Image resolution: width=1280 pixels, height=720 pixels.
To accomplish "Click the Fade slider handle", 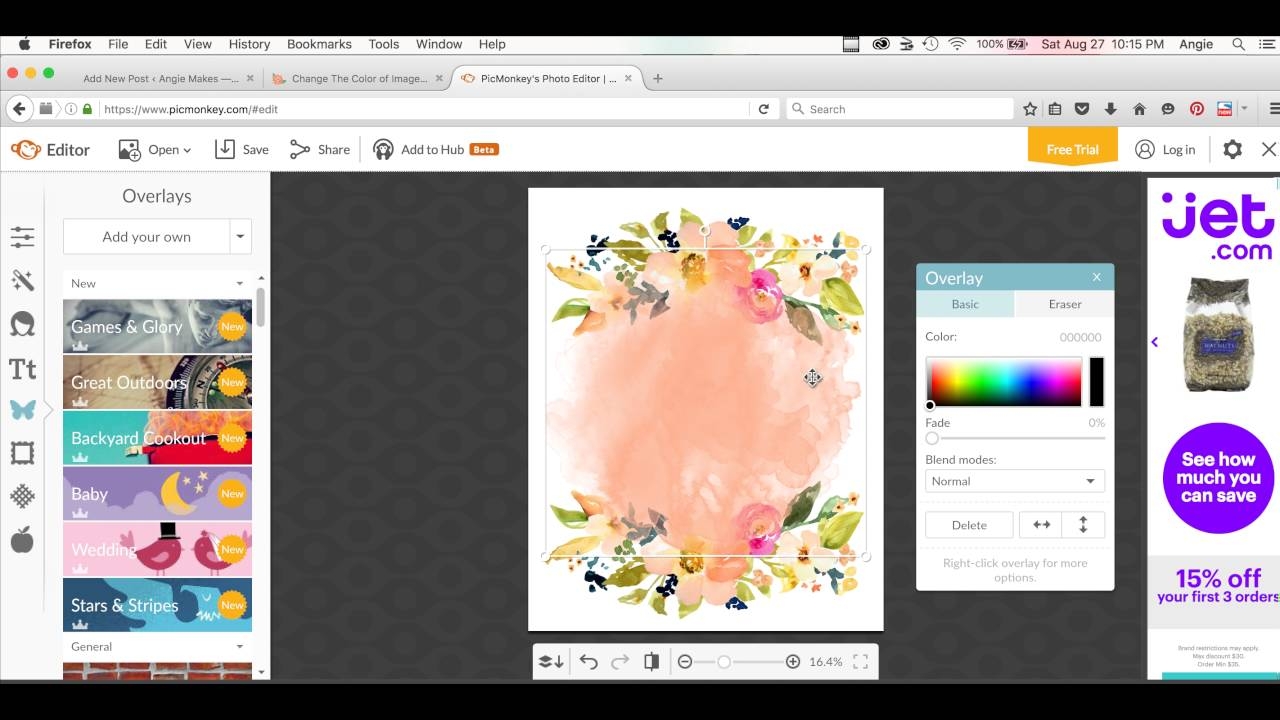I will point(932,438).
